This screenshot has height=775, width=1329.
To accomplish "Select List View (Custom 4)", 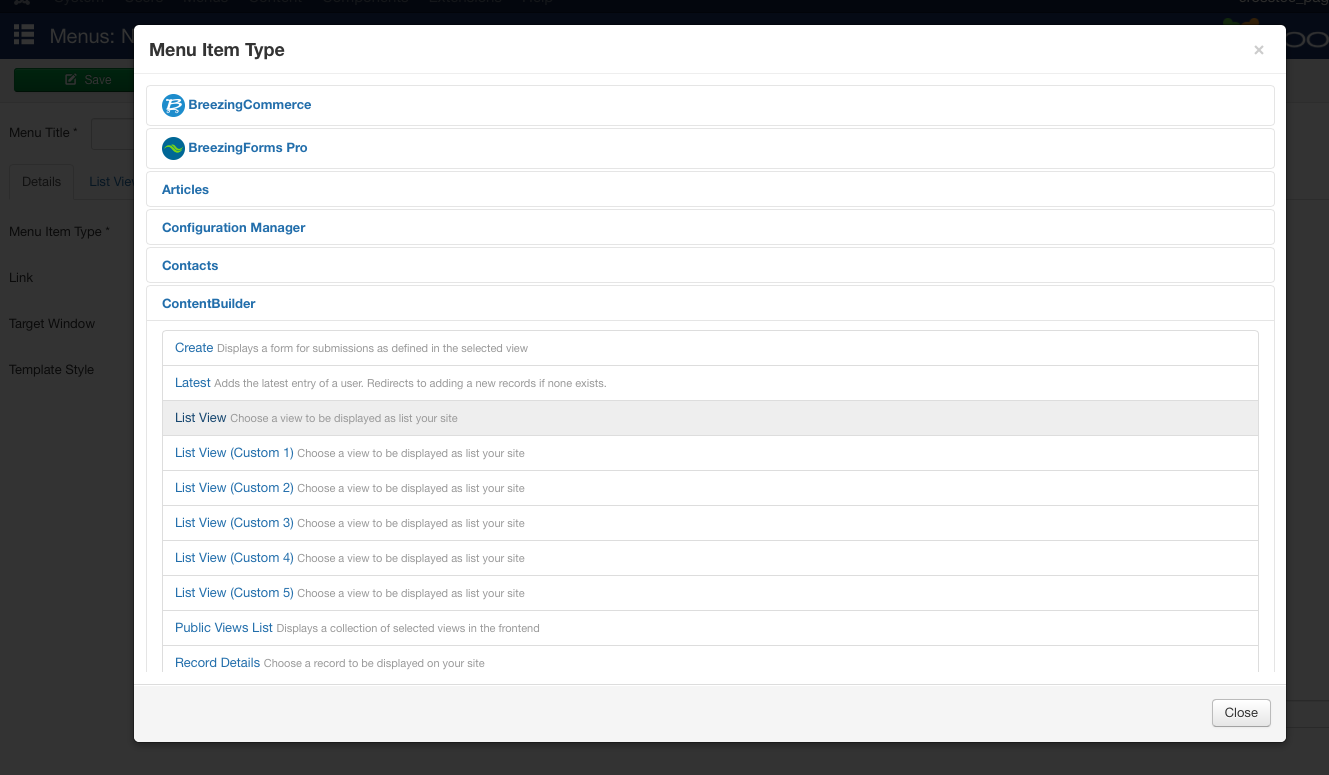I will (710, 558).
